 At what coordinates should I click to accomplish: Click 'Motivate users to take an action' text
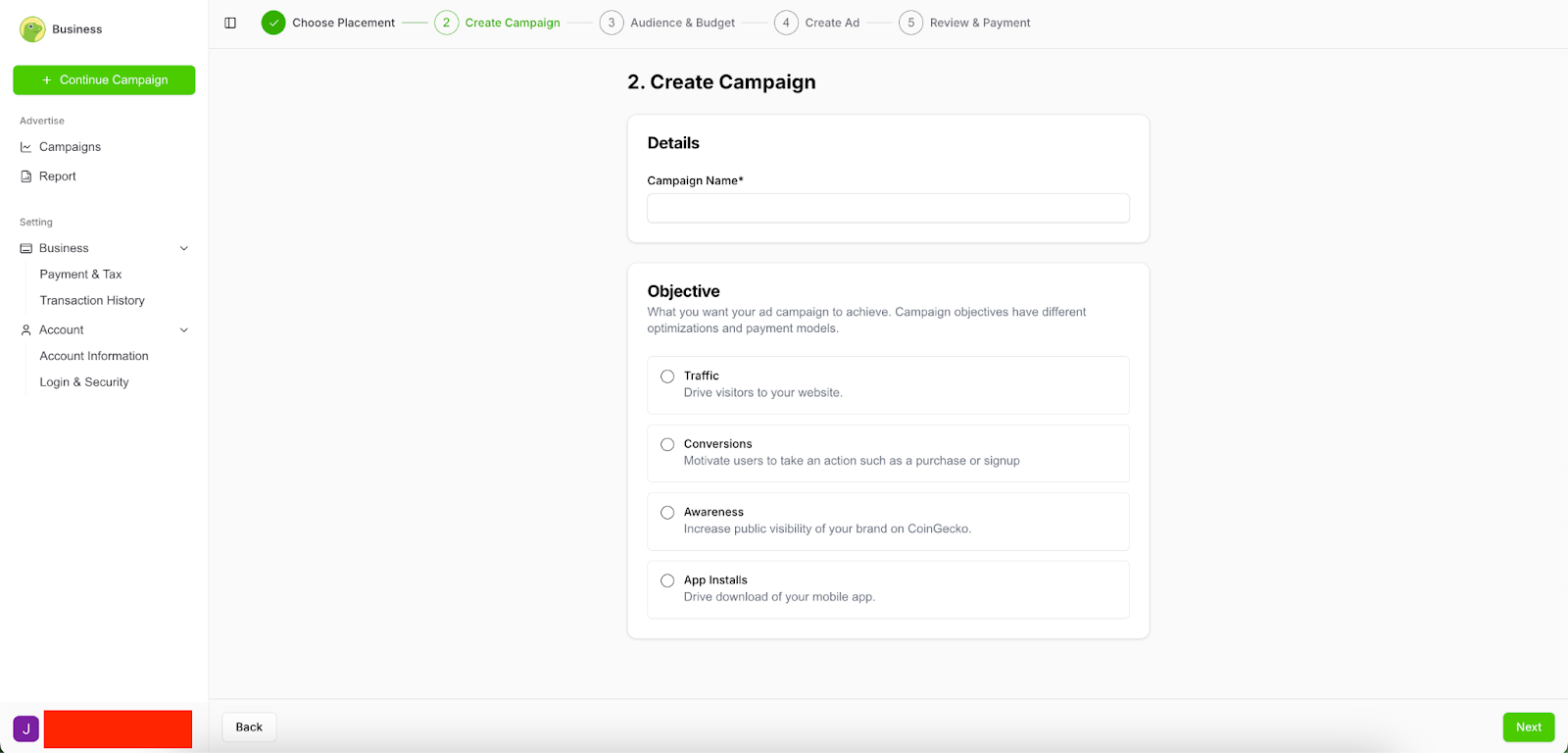click(852, 461)
